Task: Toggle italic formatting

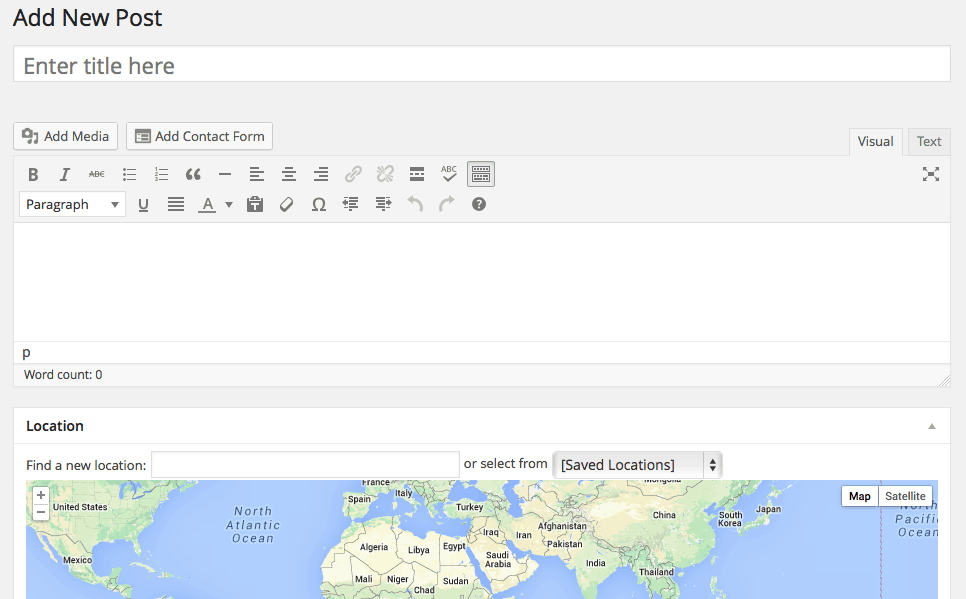Action: pyautogui.click(x=65, y=174)
